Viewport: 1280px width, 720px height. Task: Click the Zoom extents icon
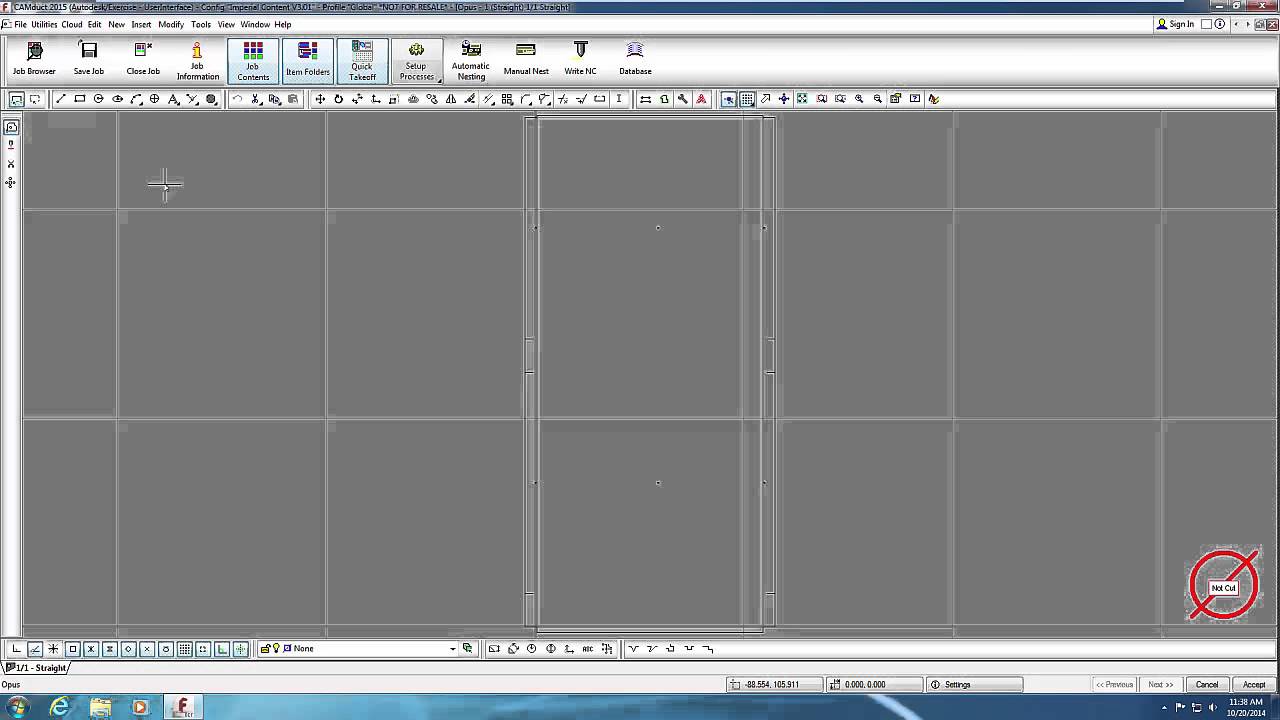(x=803, y=99)
